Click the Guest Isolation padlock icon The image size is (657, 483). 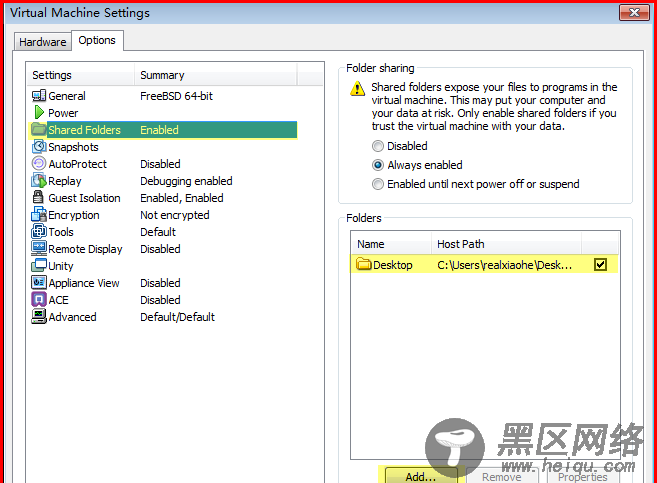click(x=38, y=197)
